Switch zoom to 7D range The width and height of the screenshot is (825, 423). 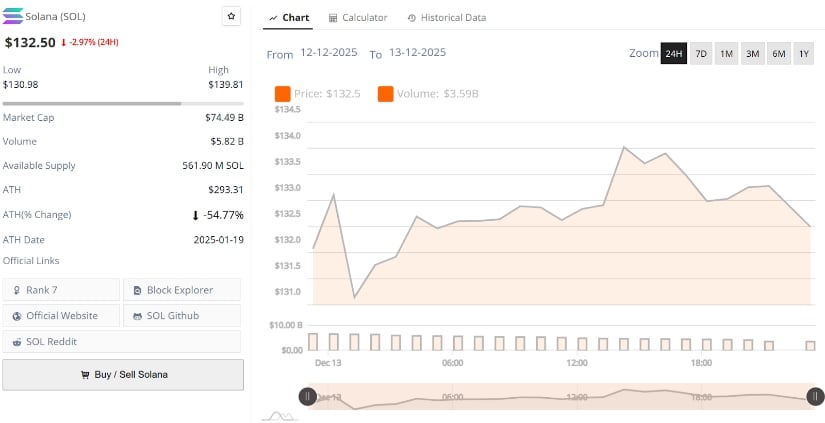click(x=701, y=54)
